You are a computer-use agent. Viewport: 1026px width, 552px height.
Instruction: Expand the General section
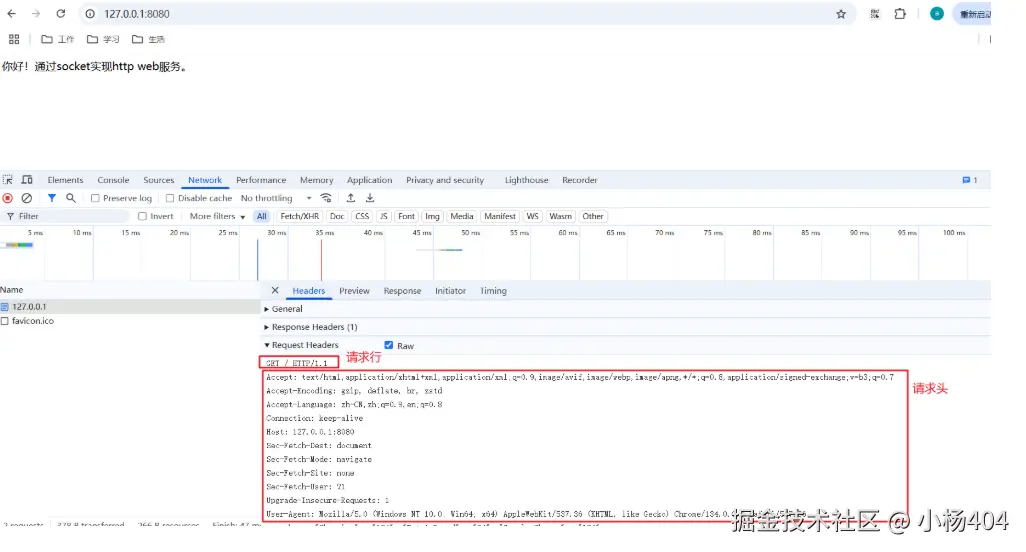(283, 309)
